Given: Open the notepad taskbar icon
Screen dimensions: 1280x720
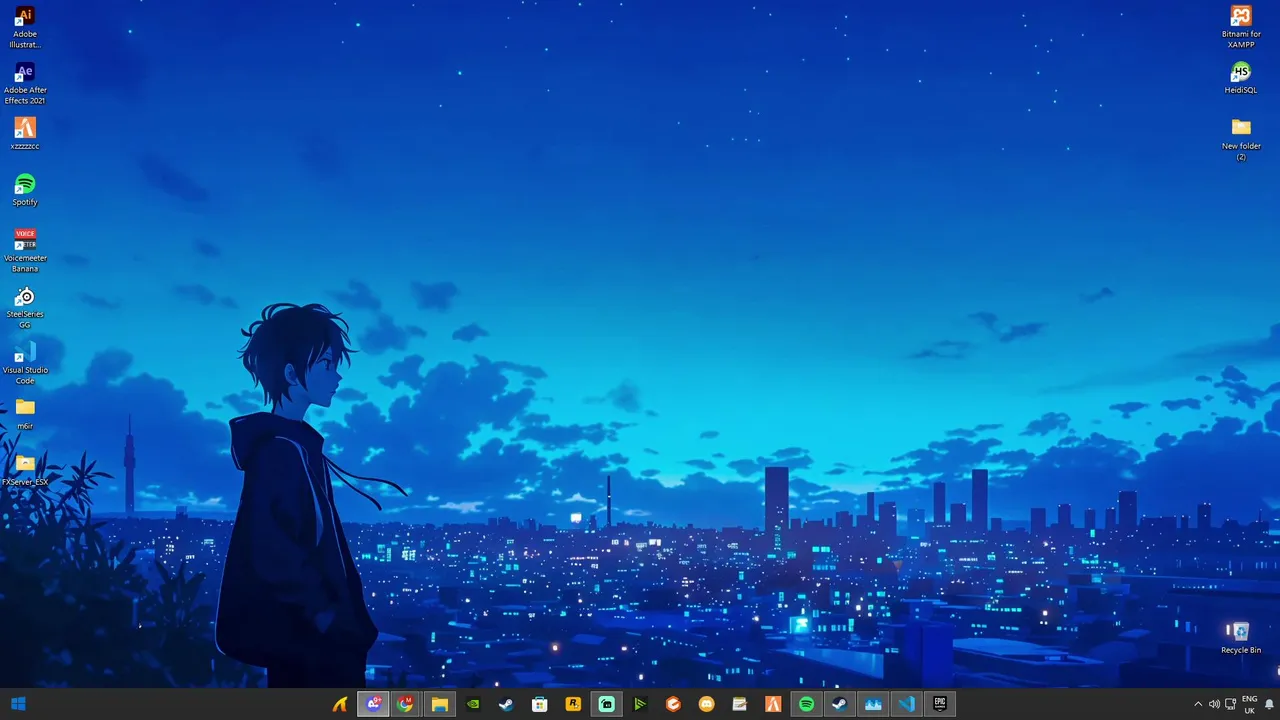Looking at the screenshot, I should [739, 704].
